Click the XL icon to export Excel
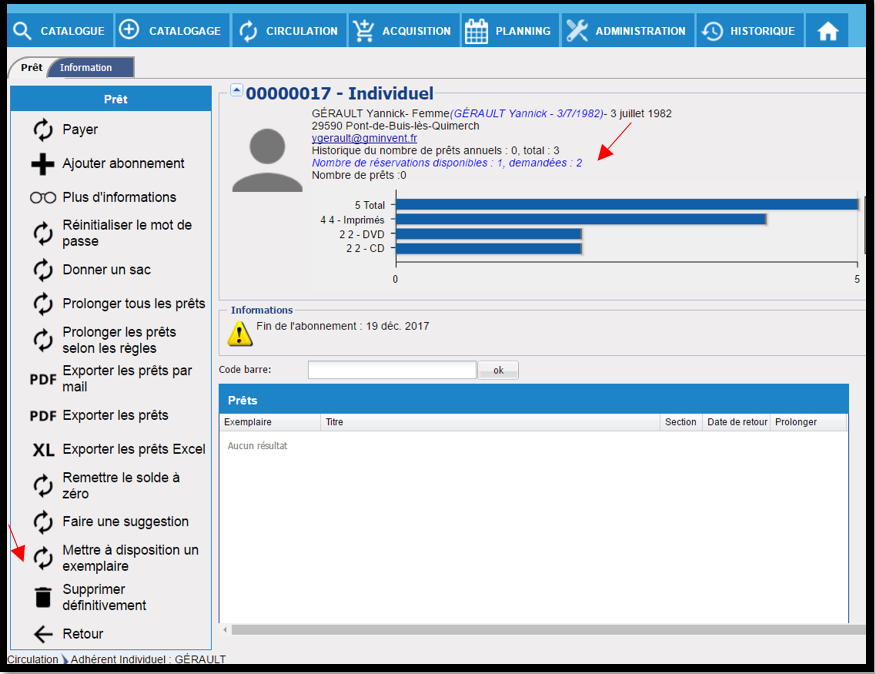This screenshot has width=875, height=674. pos(43,450)
